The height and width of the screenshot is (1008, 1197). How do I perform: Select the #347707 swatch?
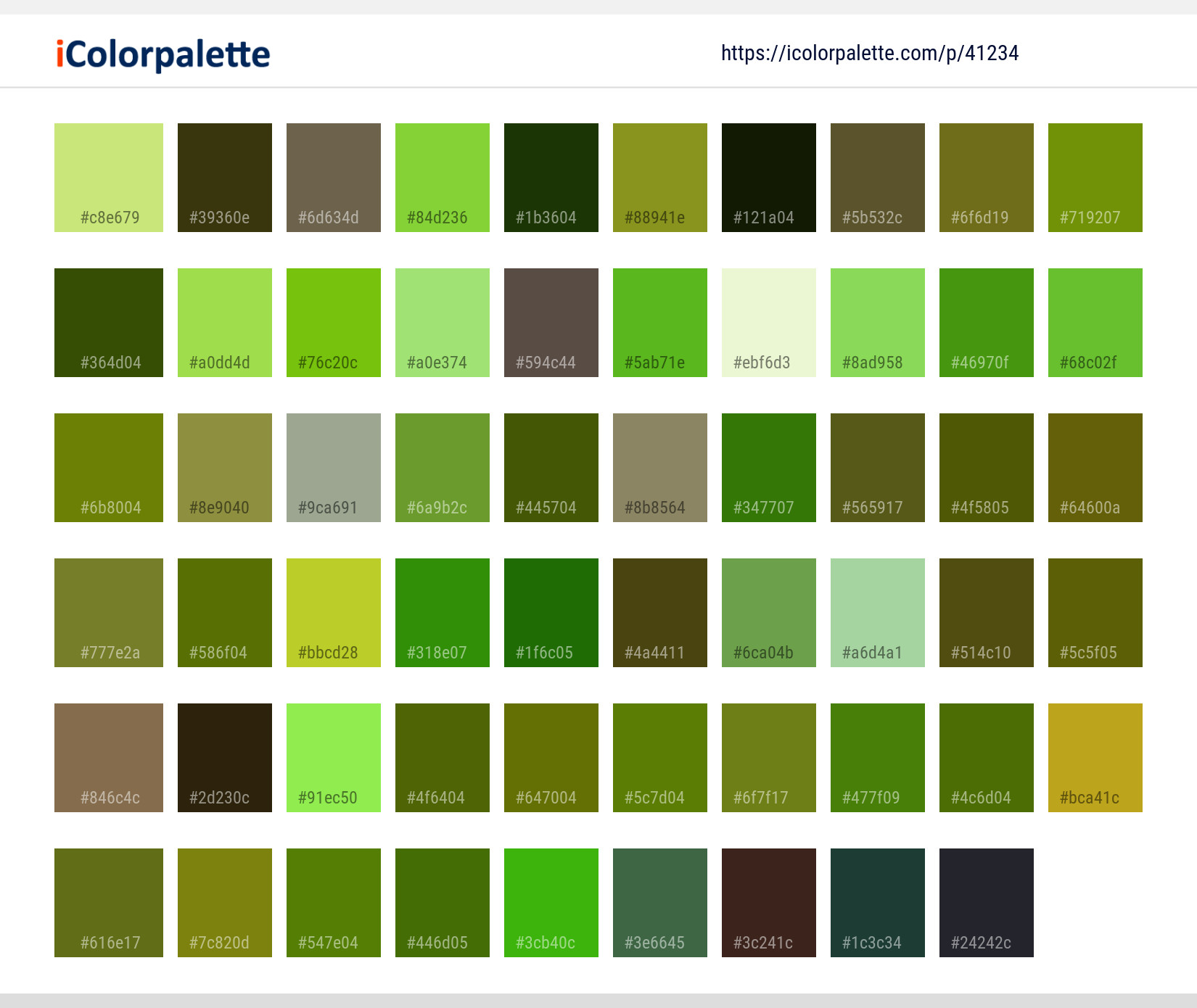tap(769, 468)
